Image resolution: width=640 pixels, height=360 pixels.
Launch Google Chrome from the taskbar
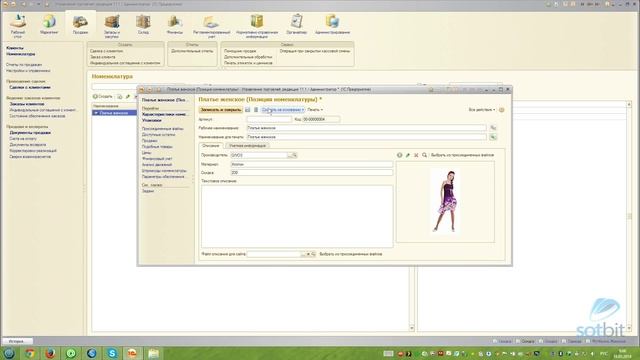point(29,353)
